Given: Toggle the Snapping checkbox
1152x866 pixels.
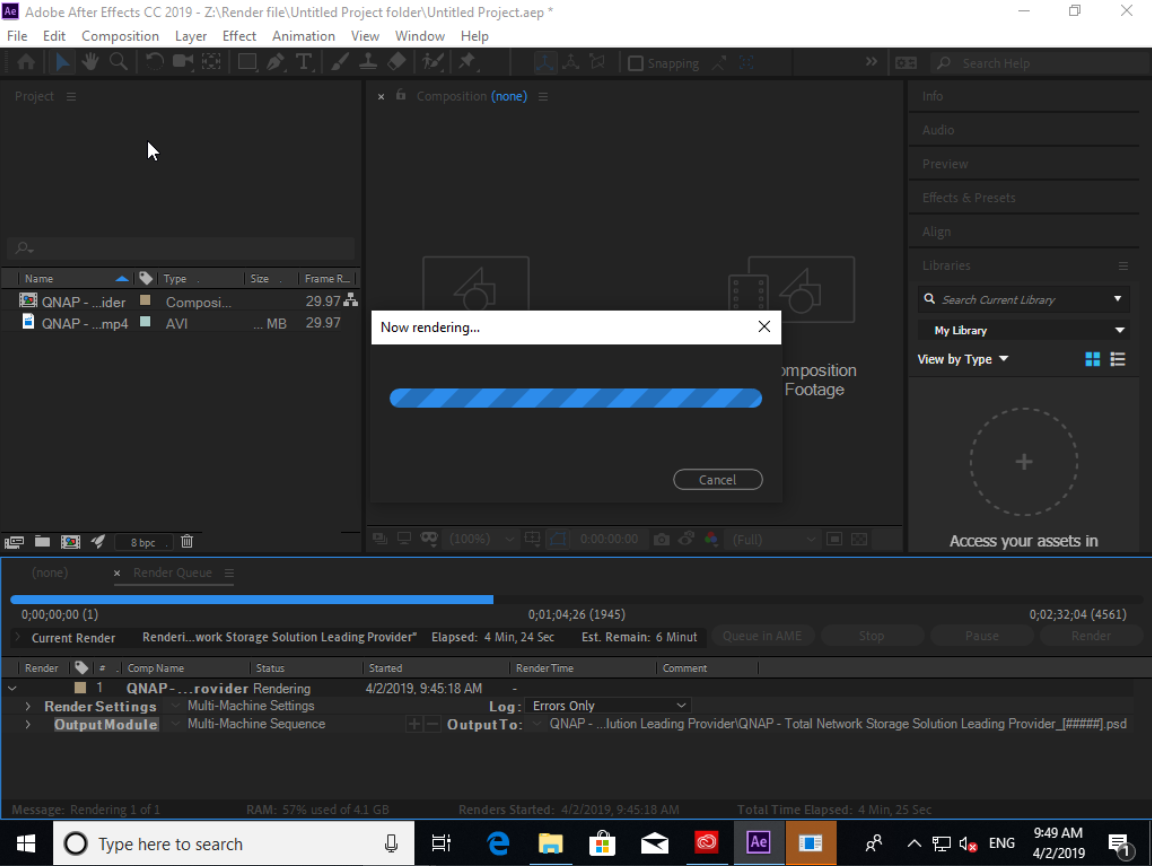Looking at the screenshot, I should pyautogui.click(x=636, y=63).
